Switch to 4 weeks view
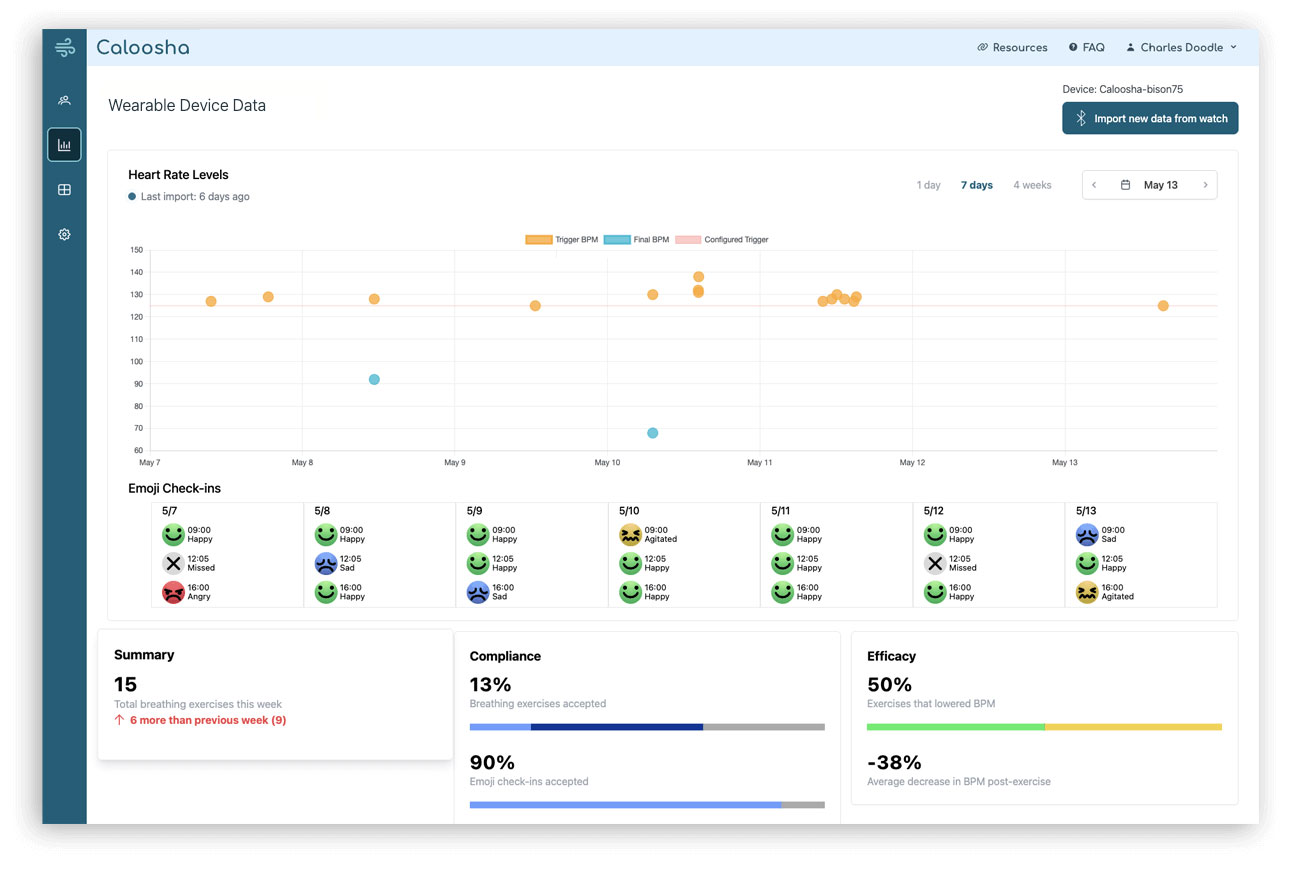Viewport: 1305px width, 870px height. pos(1032,185)
